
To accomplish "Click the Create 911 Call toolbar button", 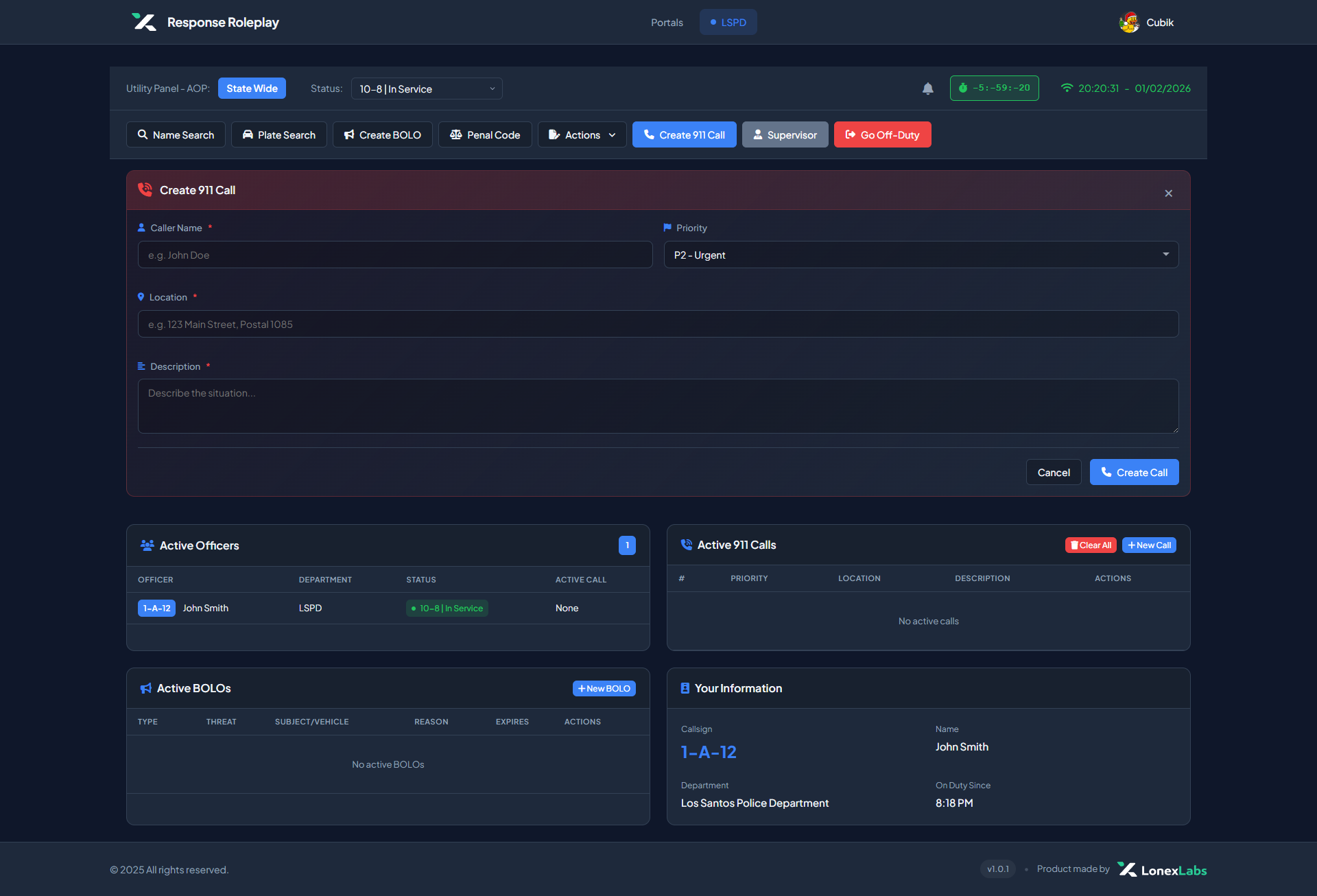I will point(685,134).
